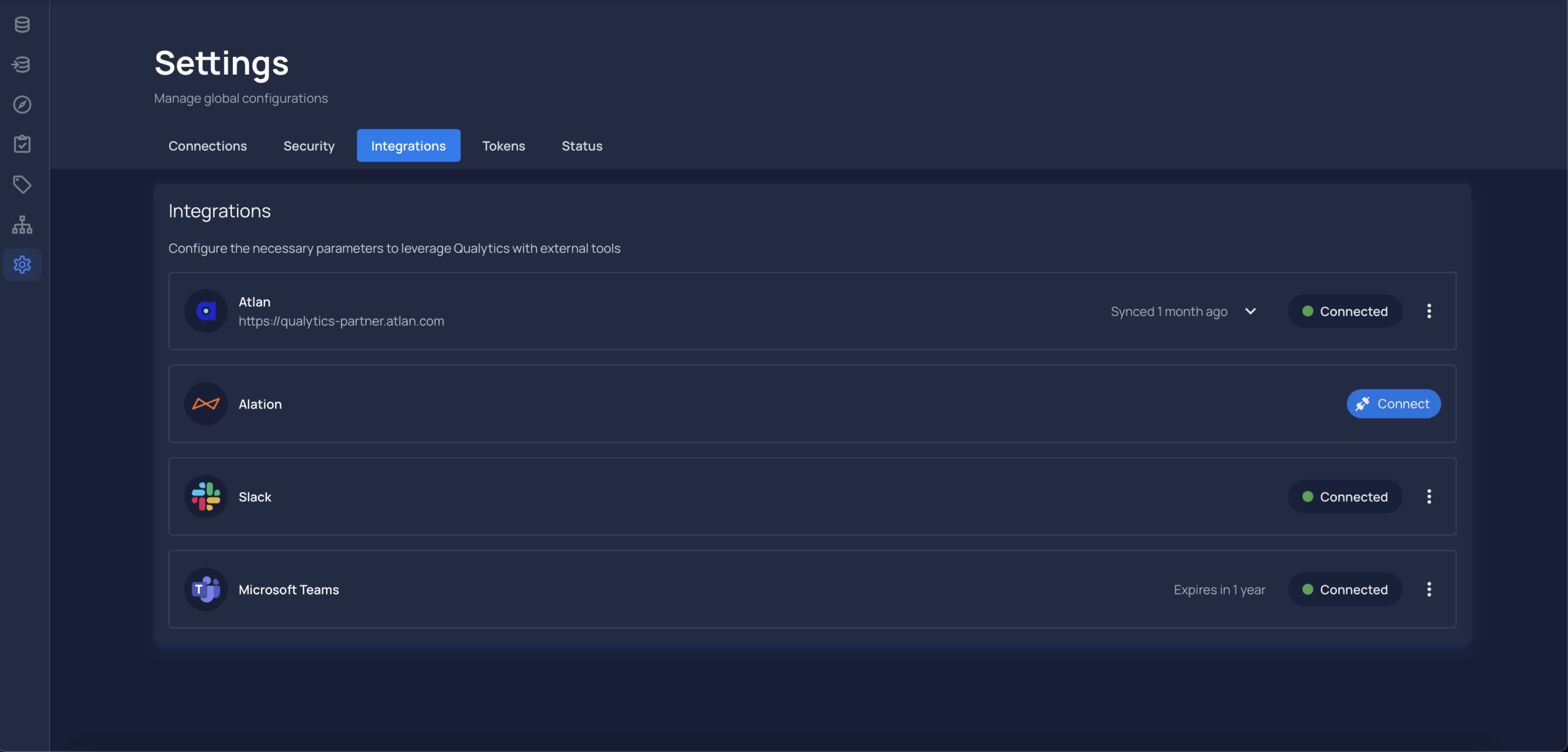Click the 'Synced 1 month ago' text
This screenshot has width=1568, height=752.
tap(1169, 312)
